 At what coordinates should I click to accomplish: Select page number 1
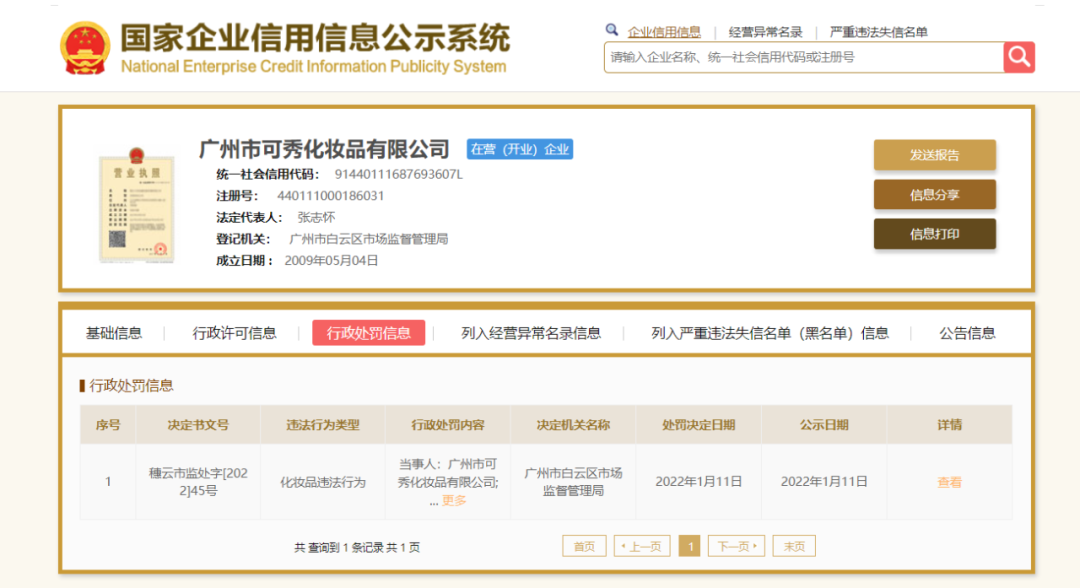point(689,546)
